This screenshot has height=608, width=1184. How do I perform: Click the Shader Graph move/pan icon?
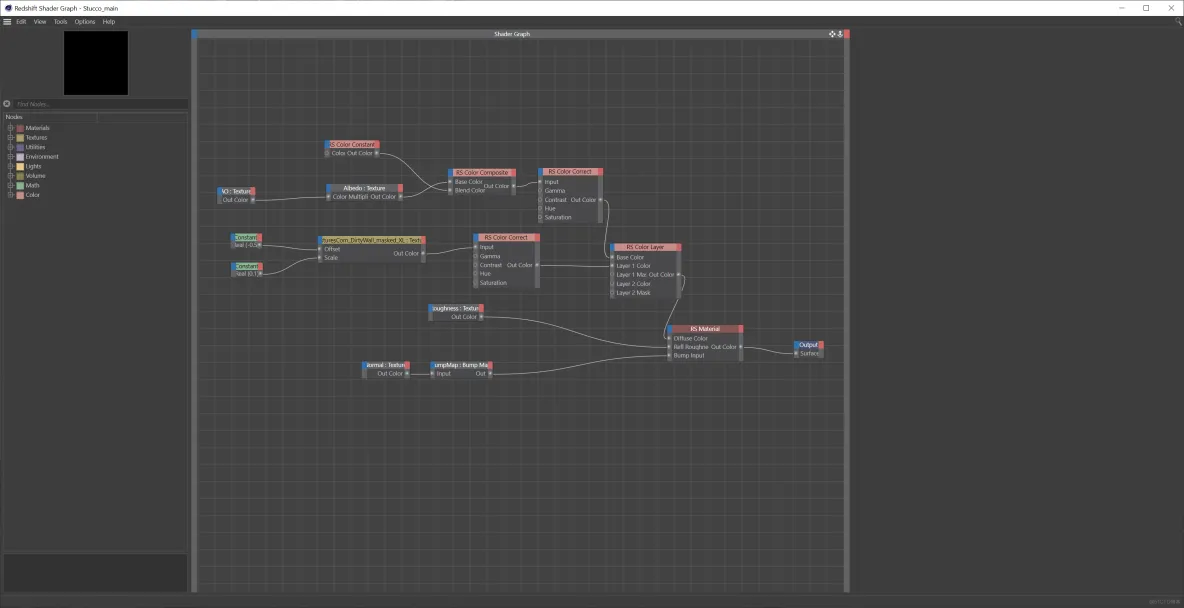(832, 34)
